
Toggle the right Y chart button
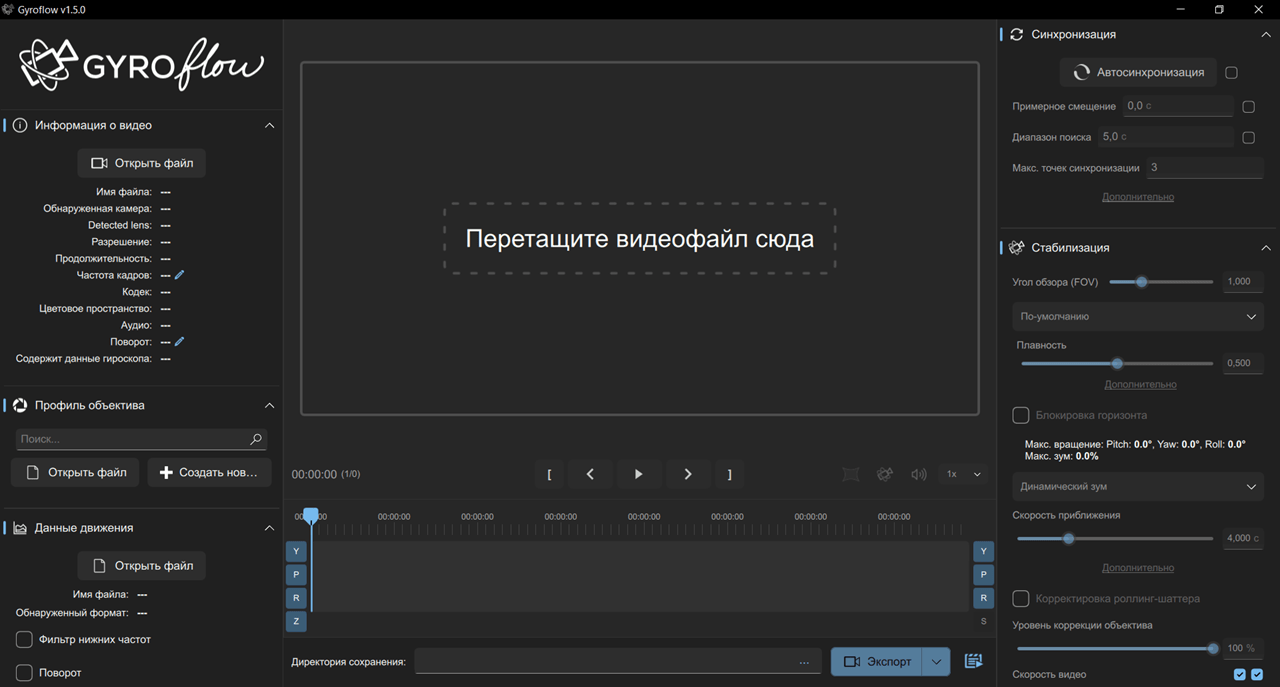(x=984, y=551)
